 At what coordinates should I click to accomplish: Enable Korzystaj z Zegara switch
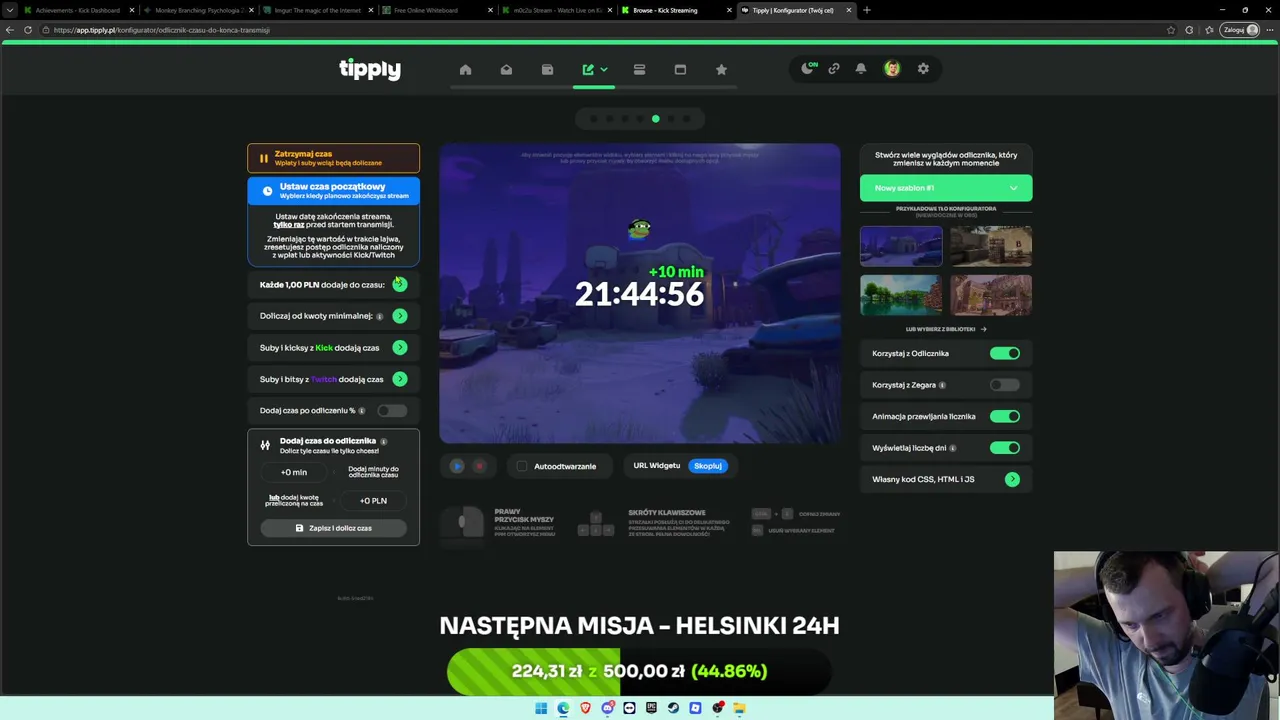pyautogui.click(x=1005, y=385)
